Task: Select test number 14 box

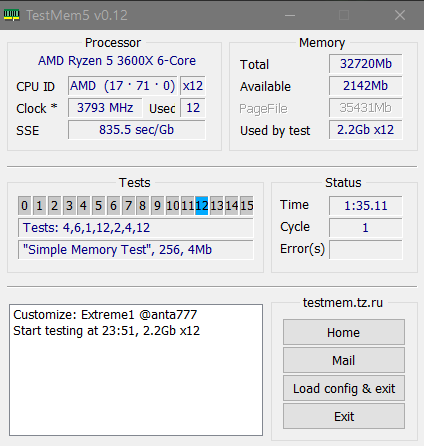Action: click(x=231, y=206)
